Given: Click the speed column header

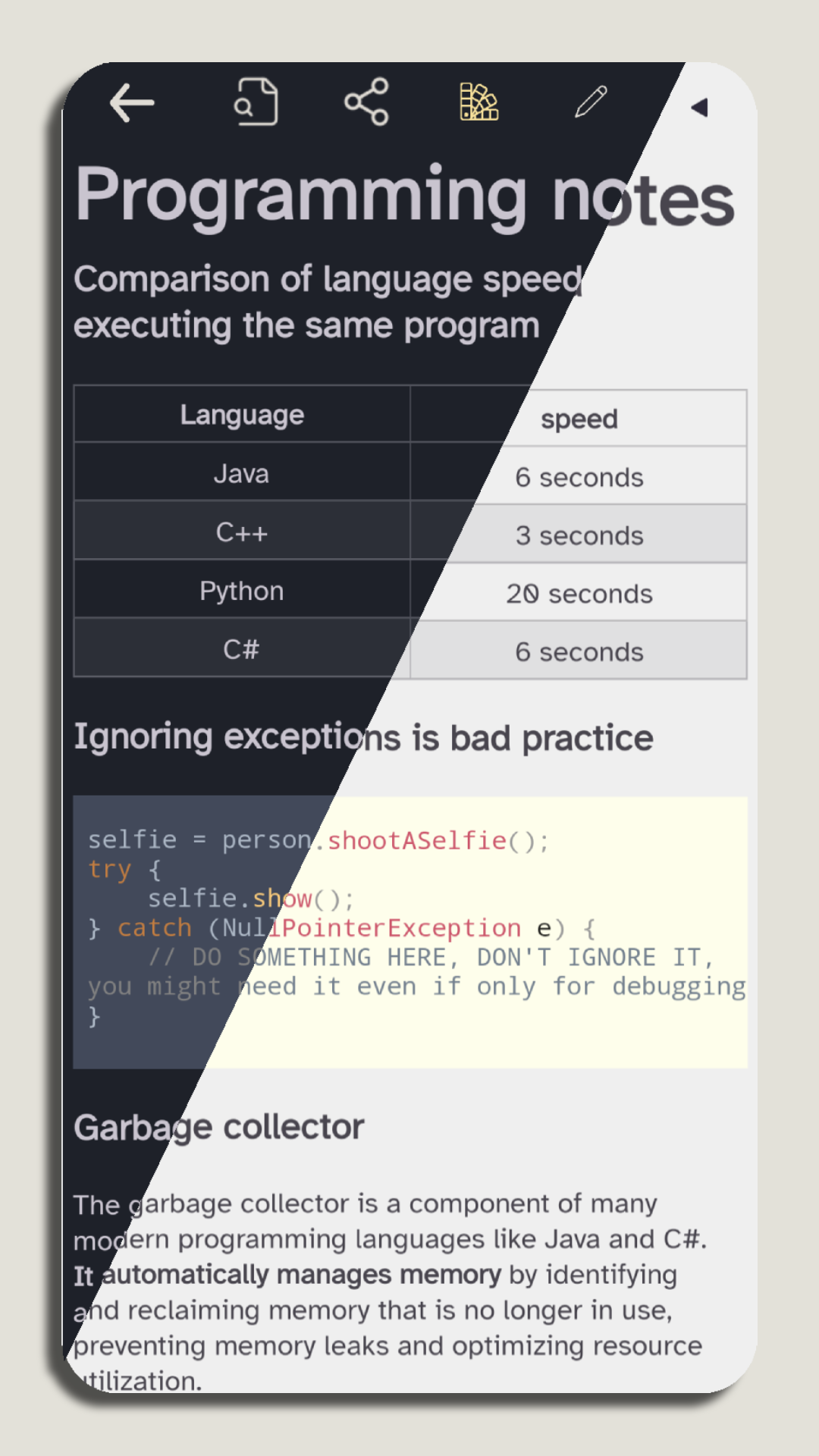Looking at the screenshot, I should tap(579, 418).
